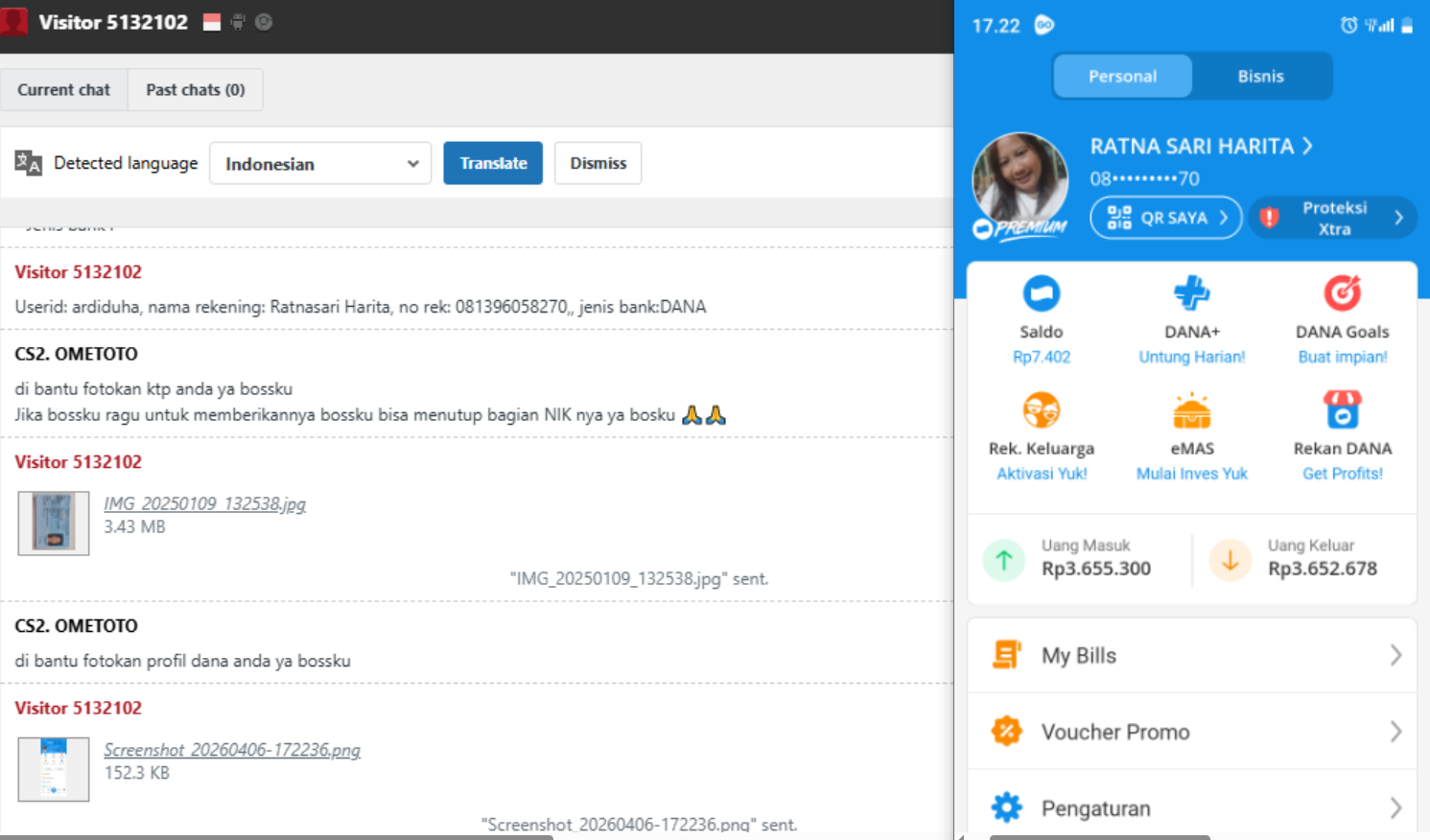The width and height of the screenshot is (1430, 840).
Task: Click the masked phone number 08••••••••70
Action: point(1144,178)
